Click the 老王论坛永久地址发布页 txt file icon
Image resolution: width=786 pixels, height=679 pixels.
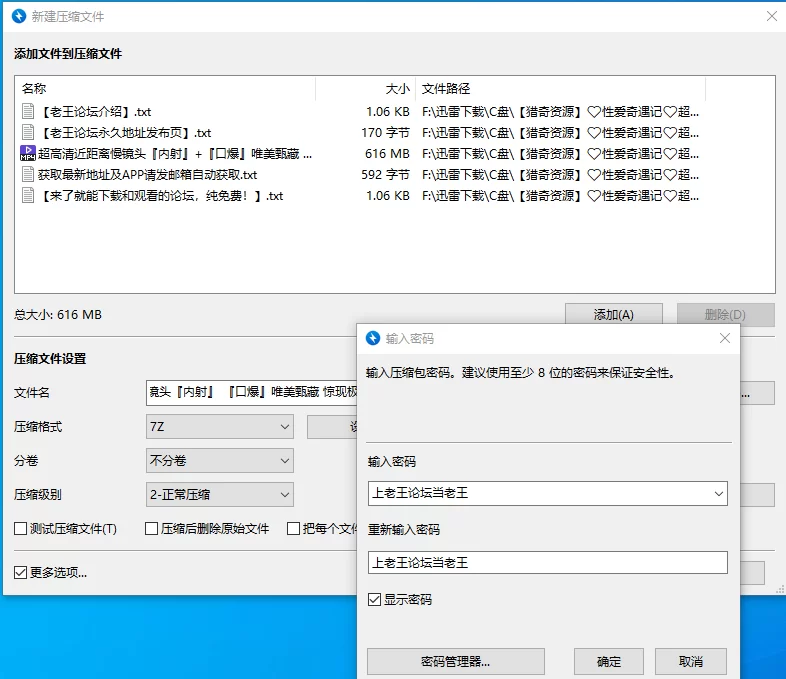point(28,132)
